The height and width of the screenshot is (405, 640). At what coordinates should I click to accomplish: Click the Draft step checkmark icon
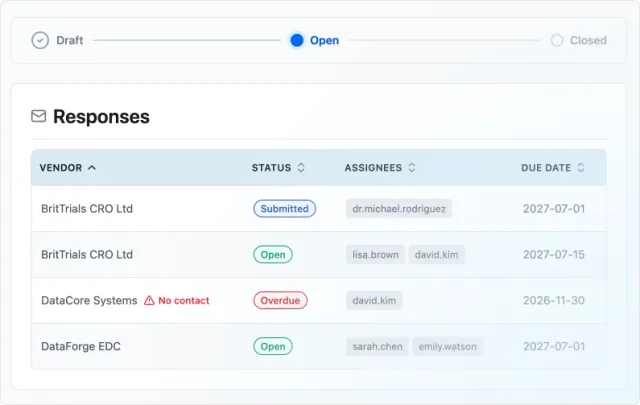click(x=40, y=40)
